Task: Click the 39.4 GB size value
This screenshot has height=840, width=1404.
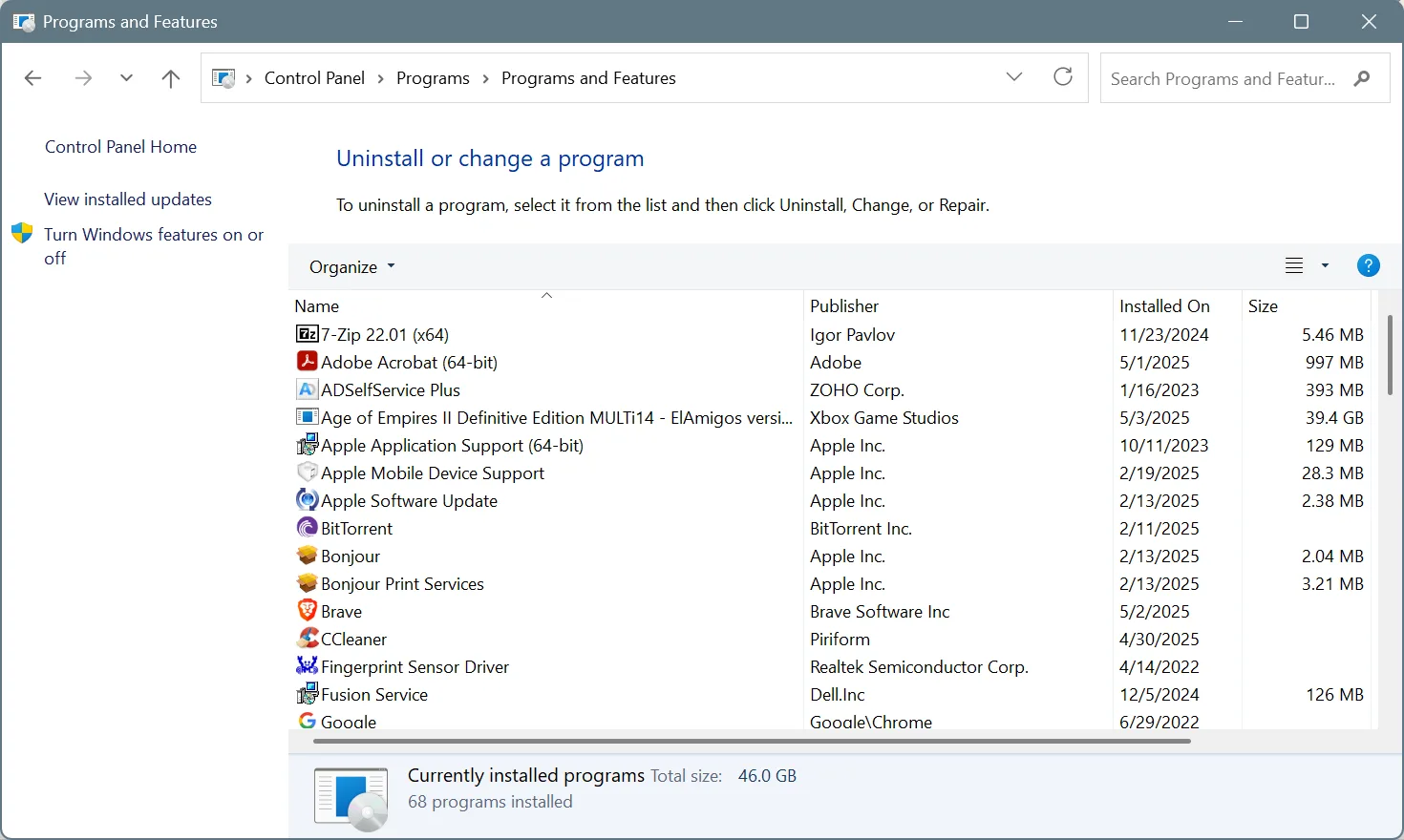Action: click(1334, 417)
